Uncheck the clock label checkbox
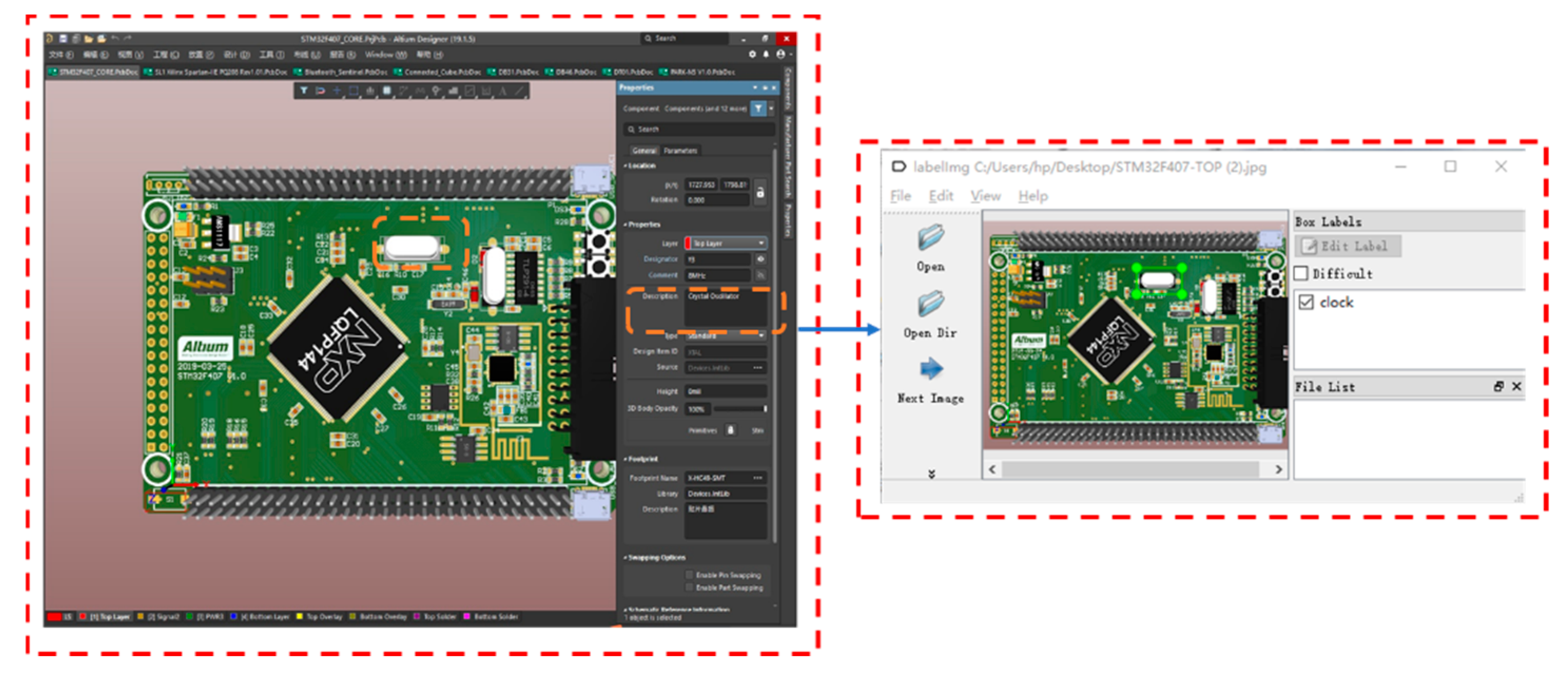1568x684 pixels. 1306,302
